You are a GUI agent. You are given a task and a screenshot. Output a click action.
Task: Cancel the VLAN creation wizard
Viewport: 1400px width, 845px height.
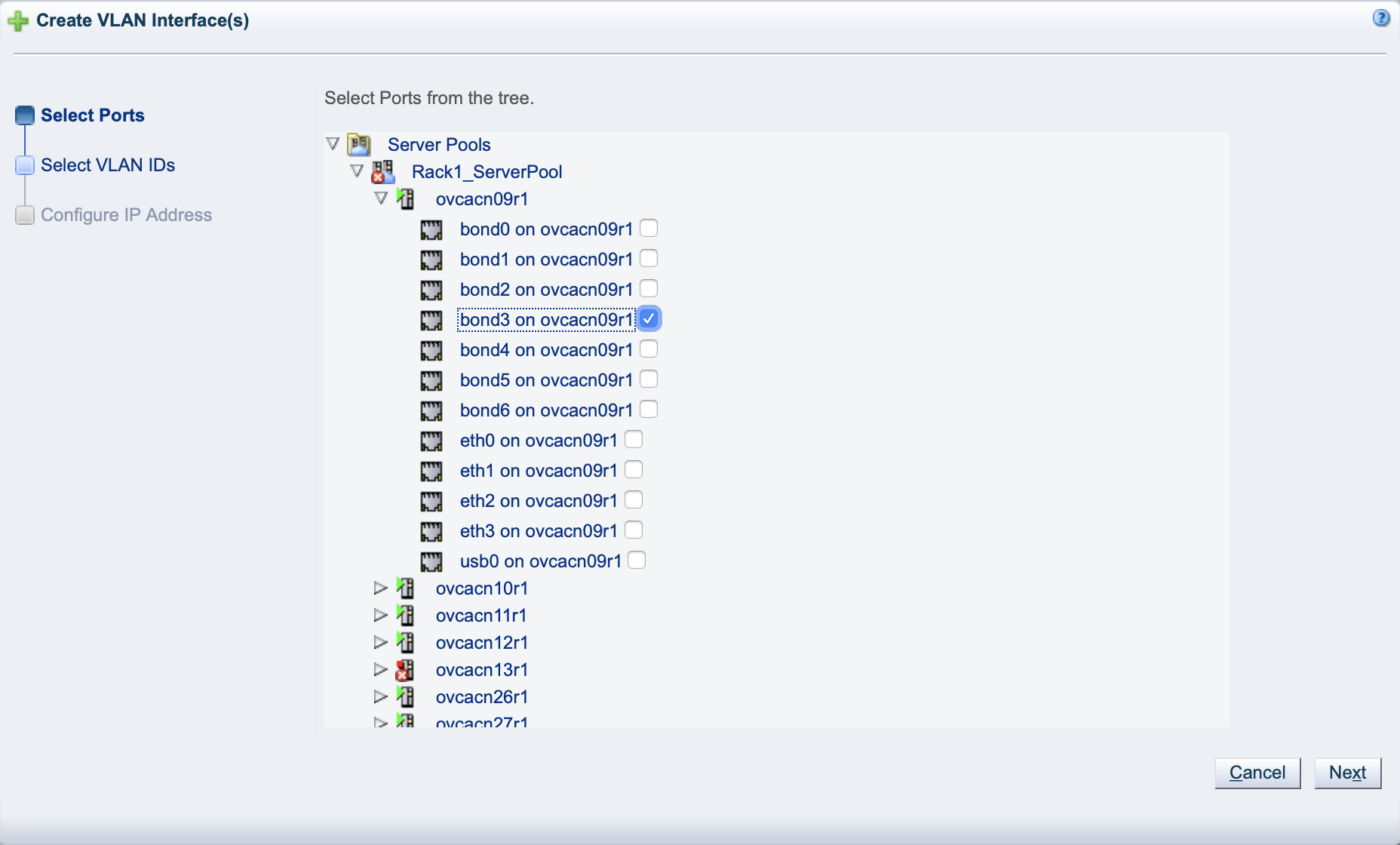click(1257, 772)
